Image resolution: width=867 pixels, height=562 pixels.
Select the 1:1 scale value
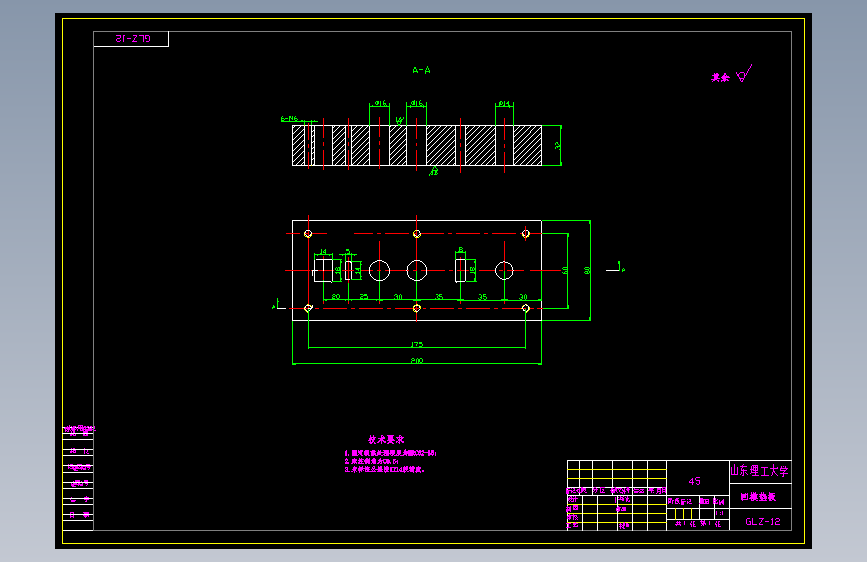click(719, 513)
